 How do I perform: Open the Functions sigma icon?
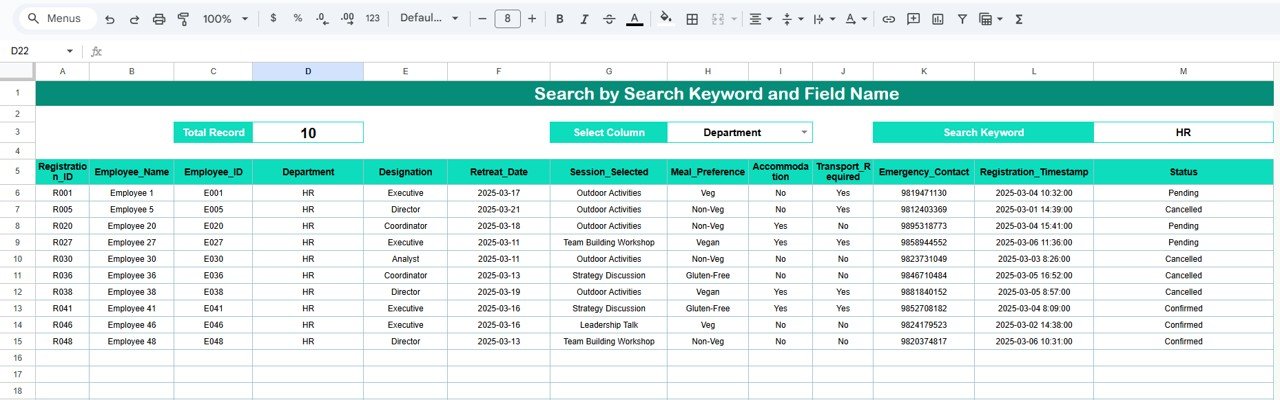click(1019, 19)
